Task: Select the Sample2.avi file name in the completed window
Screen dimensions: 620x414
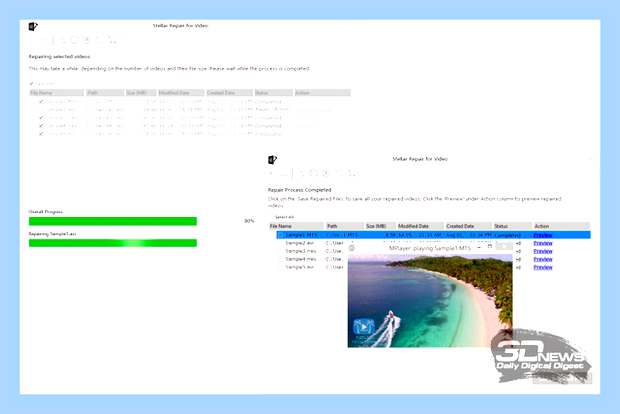Action: pos(299,243)
